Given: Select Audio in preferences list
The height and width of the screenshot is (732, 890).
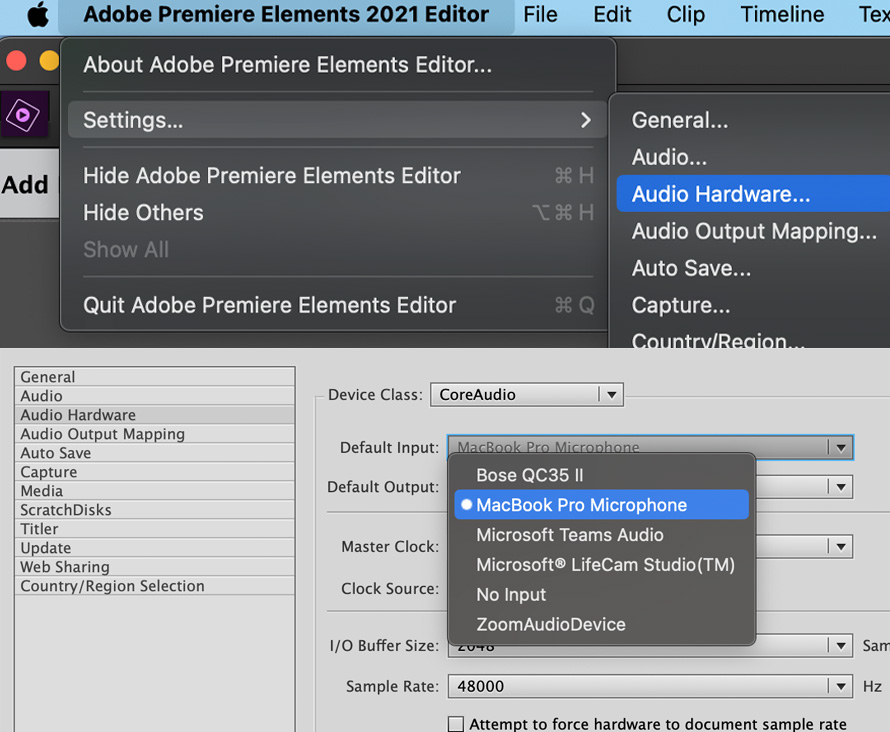Looking at the screenshot, I should point(154,396).
